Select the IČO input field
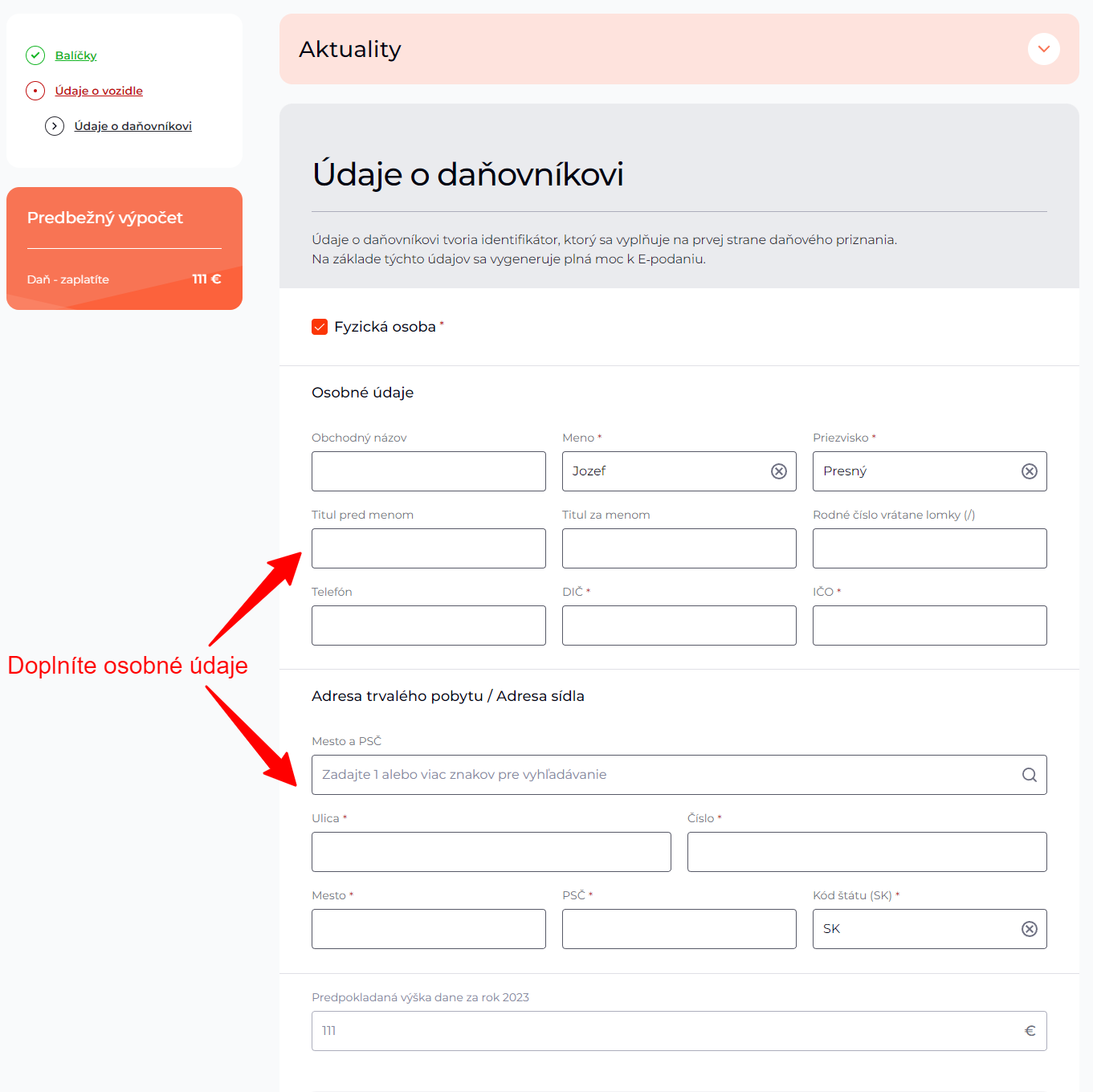The image size is (1093, 1092). (x=929, y=625)
